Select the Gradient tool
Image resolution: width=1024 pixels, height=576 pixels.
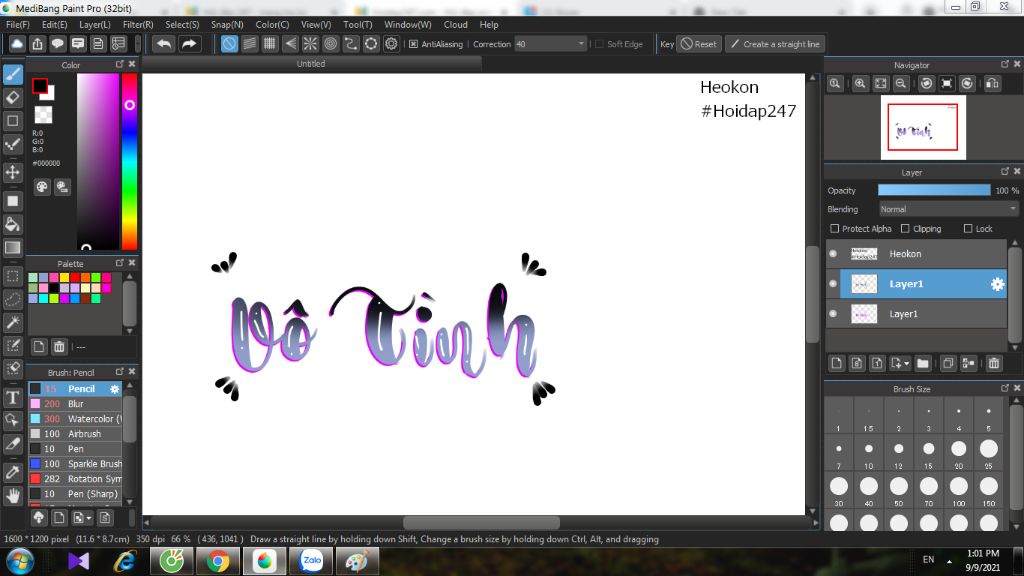click(12, 248)
